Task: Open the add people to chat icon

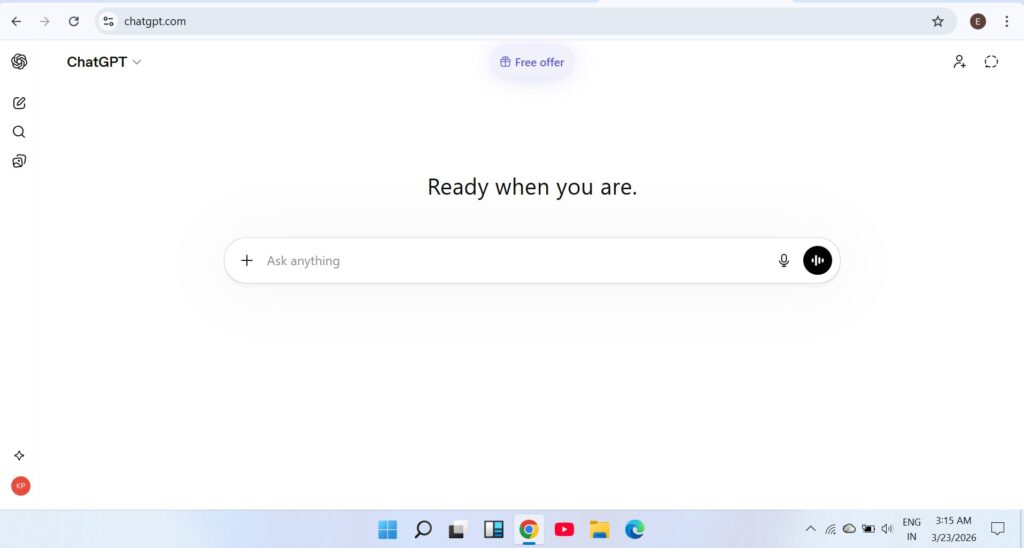Action: pos(959,61)
